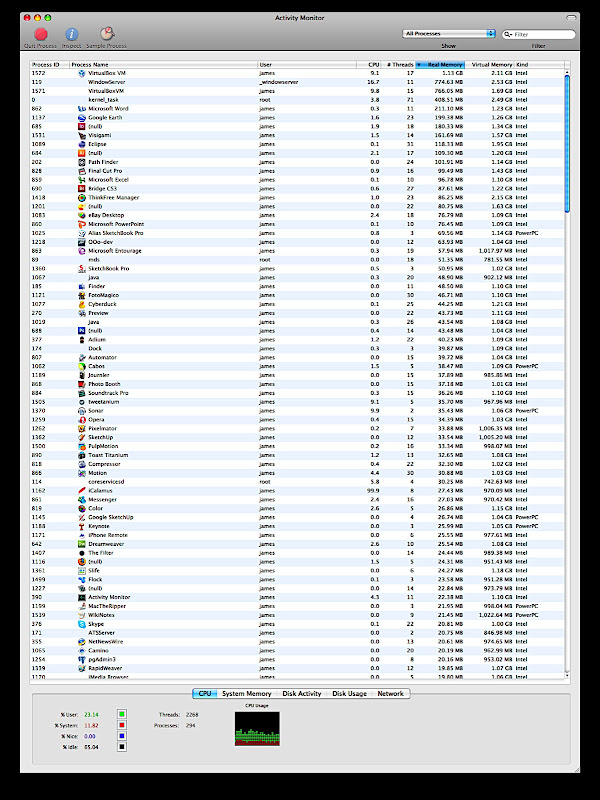The image size is (600, 800).
Task: Select the tweetanium process row
Action: pos(297,402)
